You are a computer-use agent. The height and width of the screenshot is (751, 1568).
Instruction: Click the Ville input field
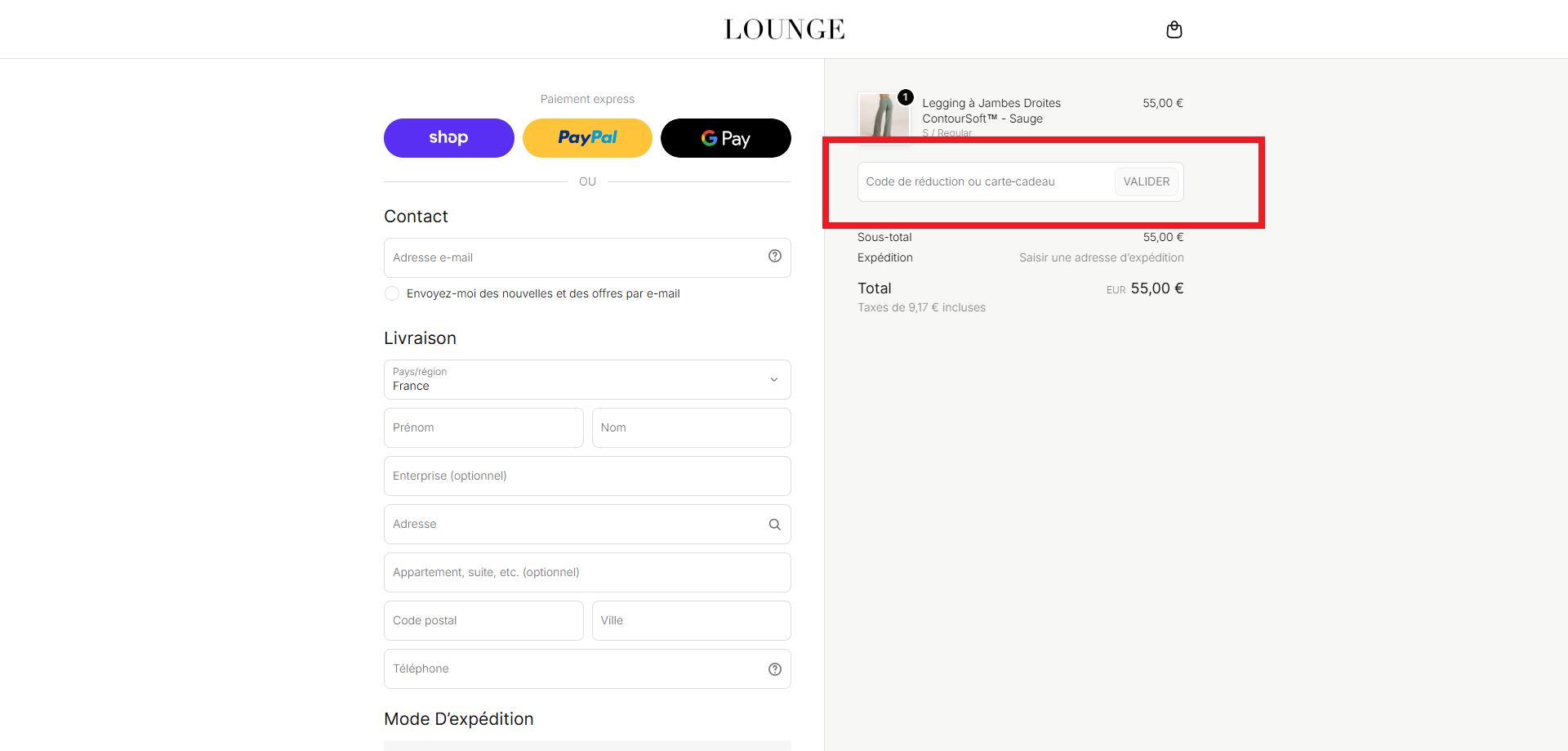click(x=691, y=621)
